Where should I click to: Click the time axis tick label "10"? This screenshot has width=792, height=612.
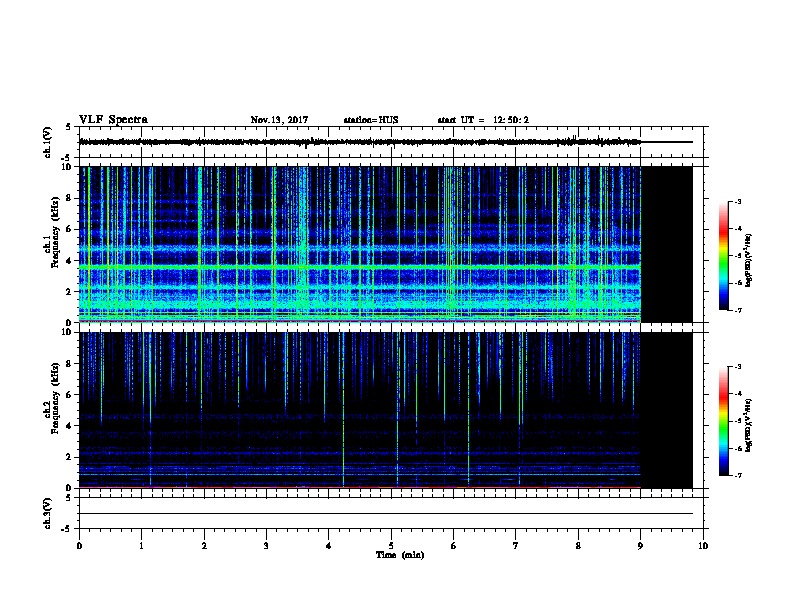coord(703,545)
